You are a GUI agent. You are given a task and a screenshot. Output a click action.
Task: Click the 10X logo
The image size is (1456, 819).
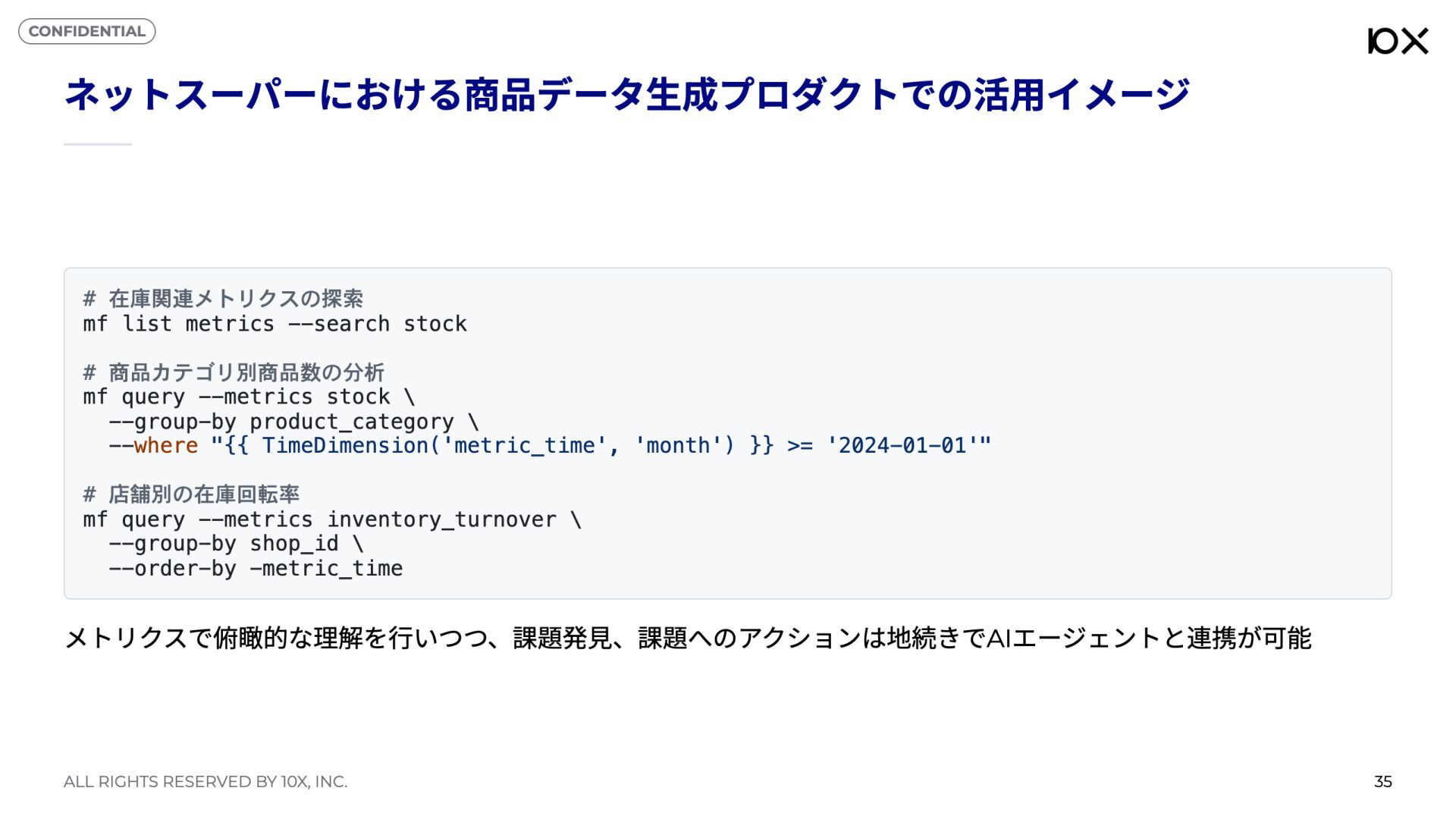(1398, 41)
